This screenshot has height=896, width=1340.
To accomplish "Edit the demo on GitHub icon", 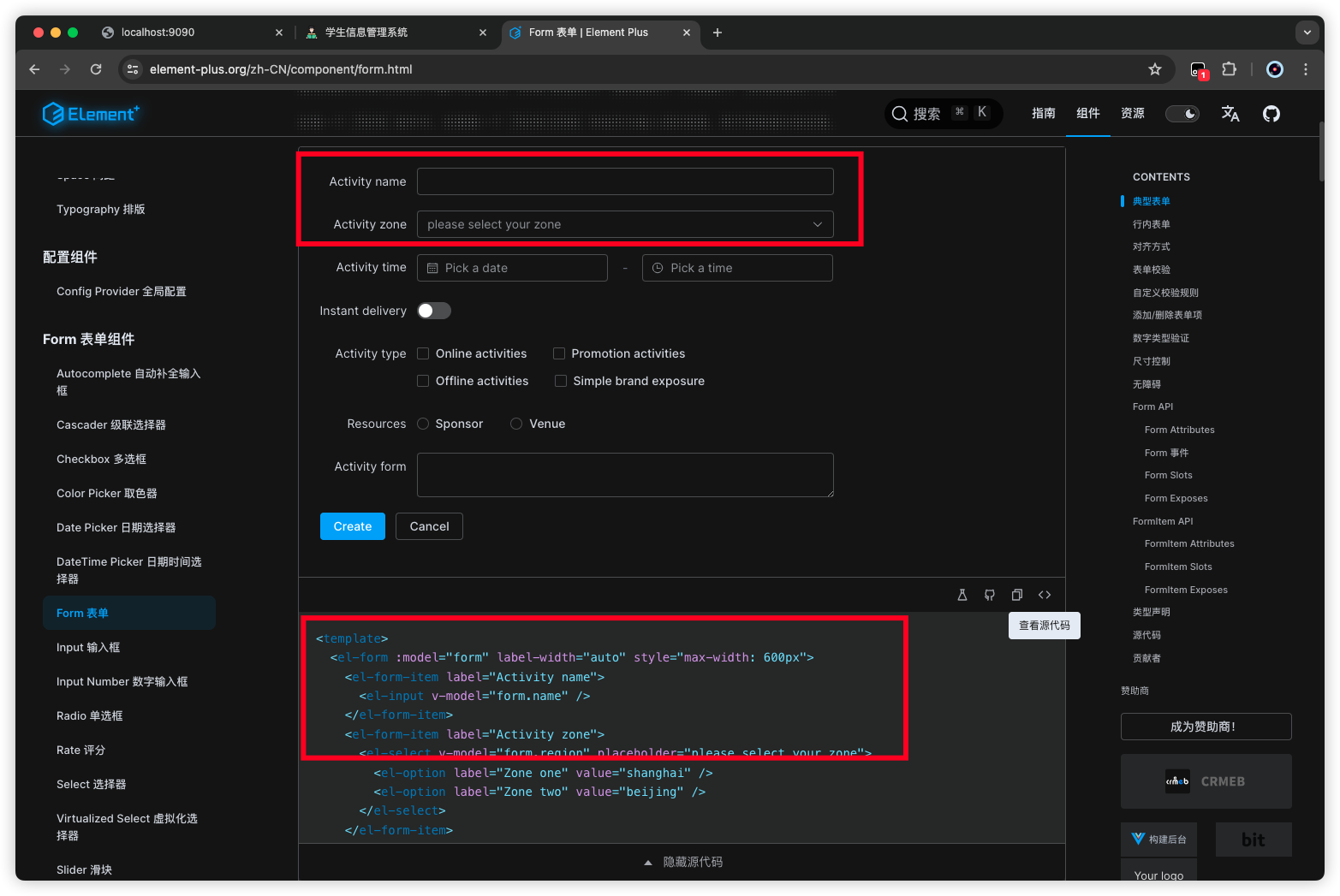I will (x=990, y=595).
